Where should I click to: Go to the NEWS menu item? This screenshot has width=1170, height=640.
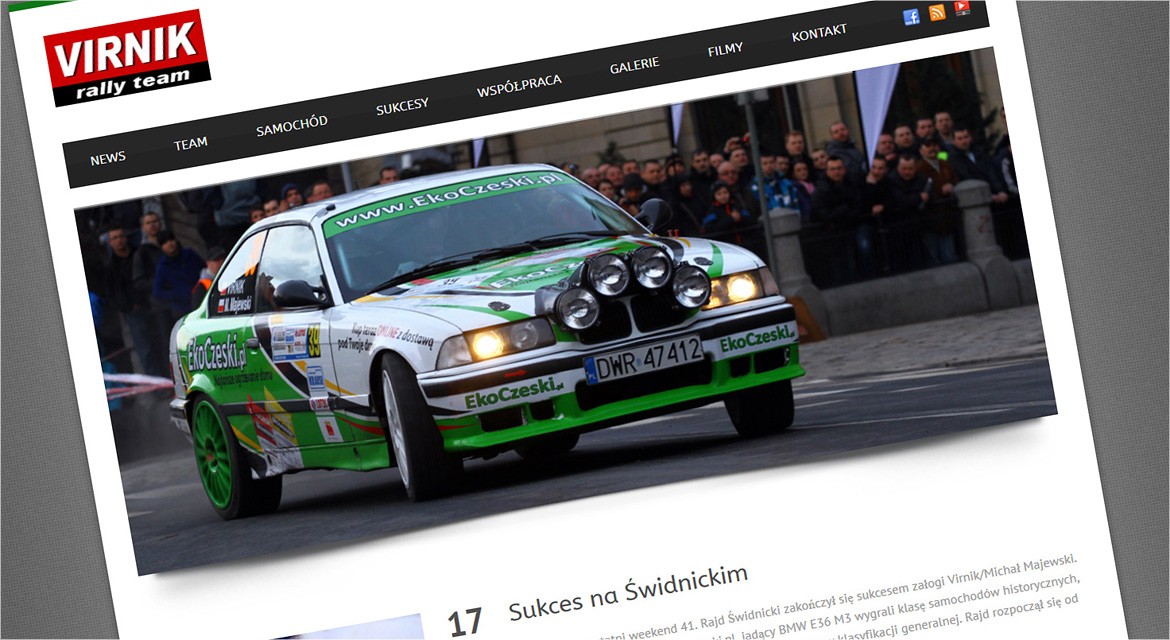pos(108,158)
